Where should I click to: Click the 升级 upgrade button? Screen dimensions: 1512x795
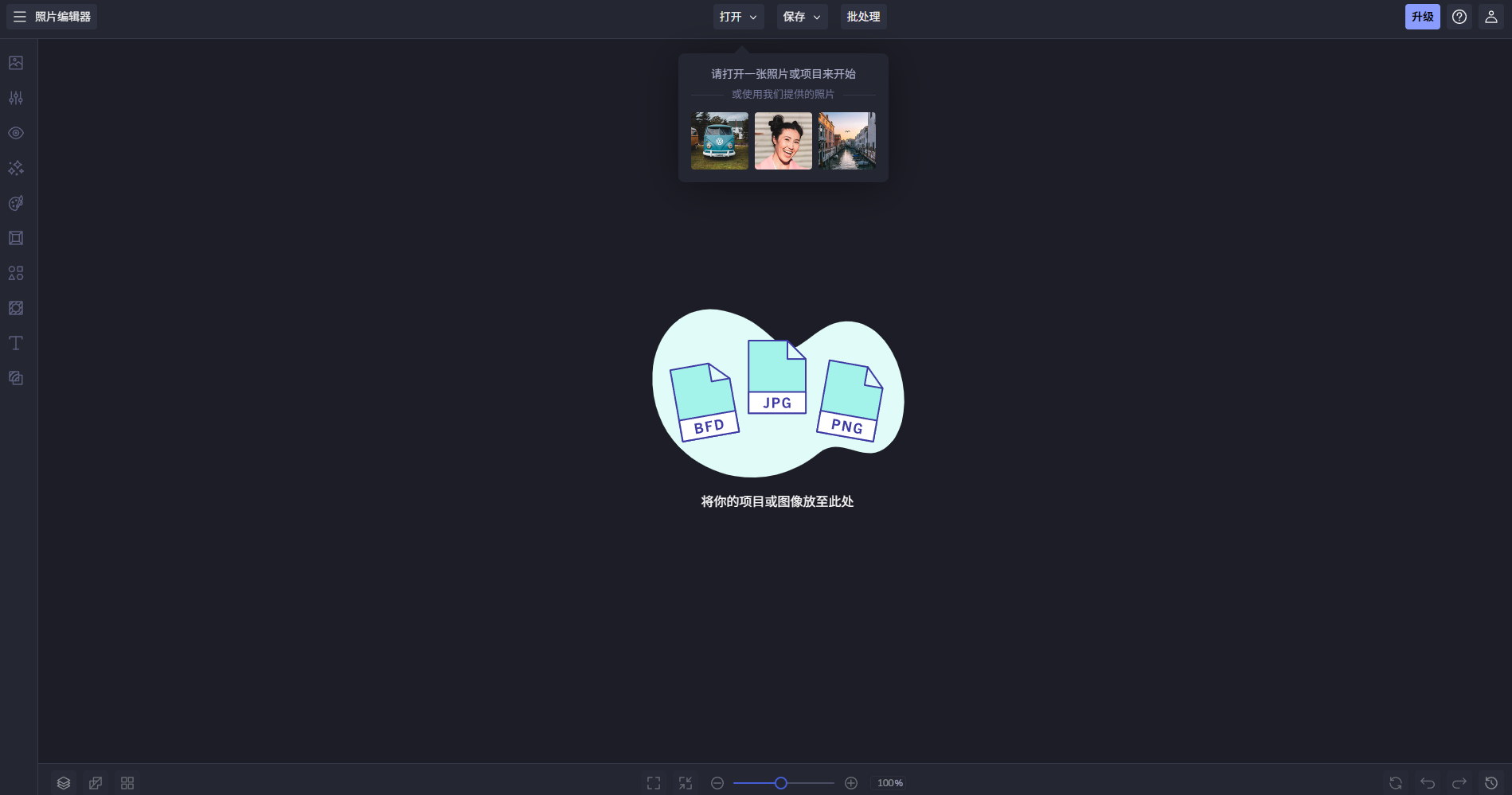pyautogui.click(x=1422, y=16)
